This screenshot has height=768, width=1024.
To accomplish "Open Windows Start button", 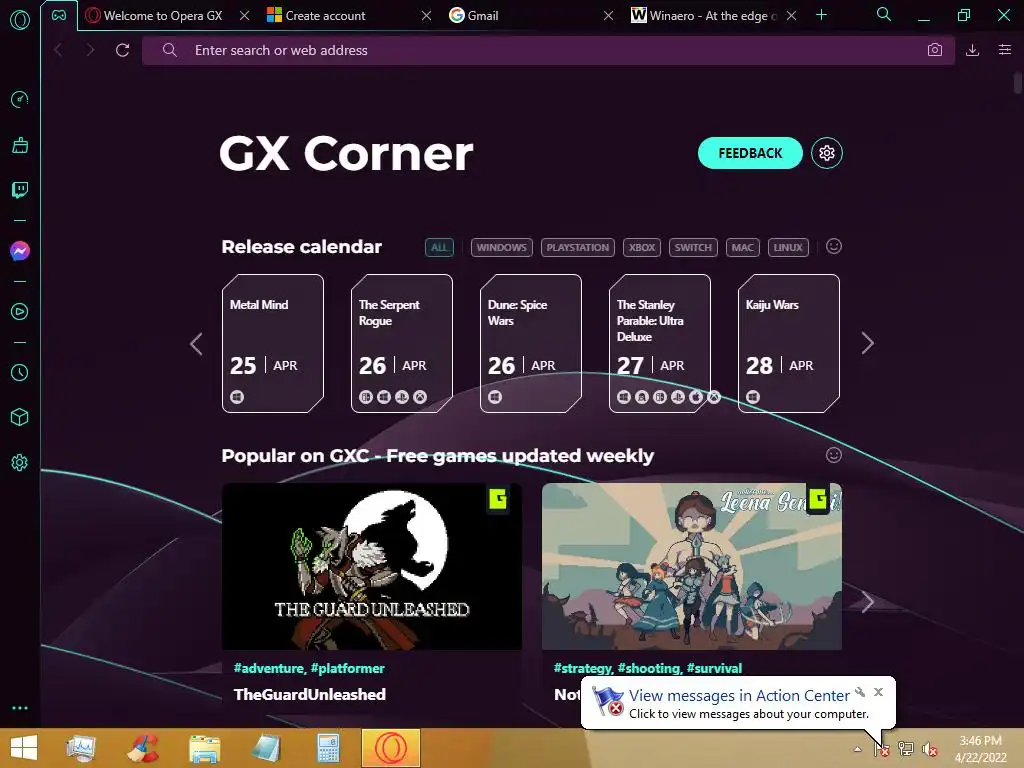I will [x=24, y=748].
